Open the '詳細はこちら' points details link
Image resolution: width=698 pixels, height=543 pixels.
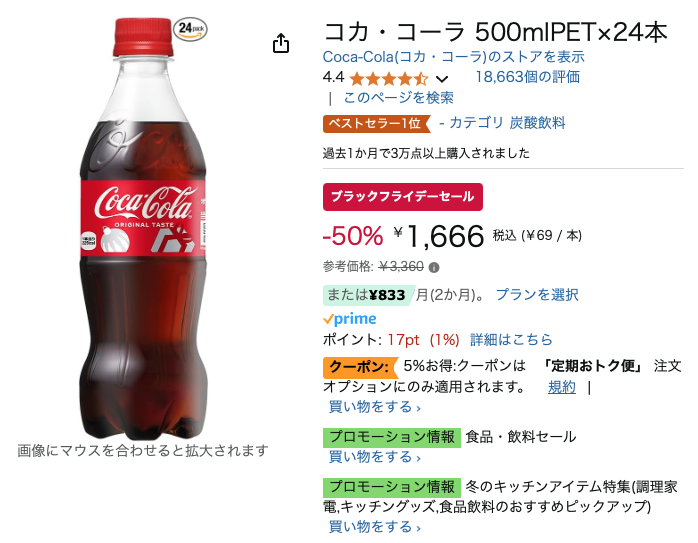pos(511,340)
